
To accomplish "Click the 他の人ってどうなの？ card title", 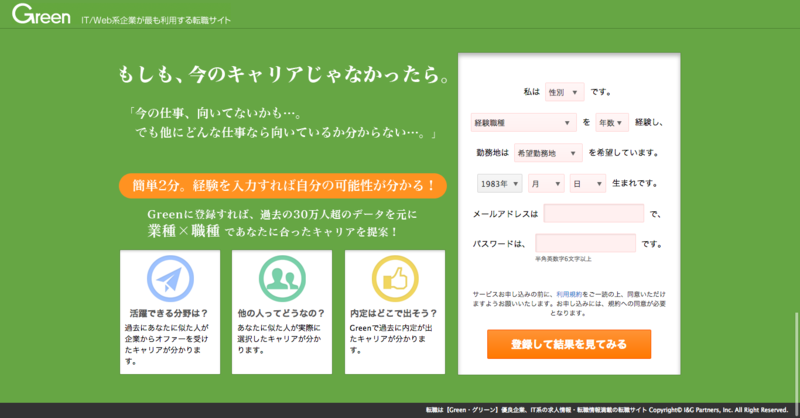I will (x=281, y=313).
